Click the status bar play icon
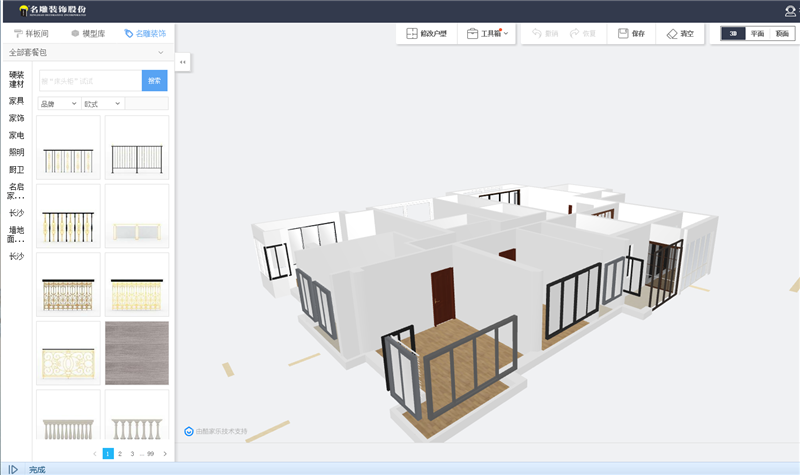The width and height of the screenshot is (800, 475). (13, 469)
